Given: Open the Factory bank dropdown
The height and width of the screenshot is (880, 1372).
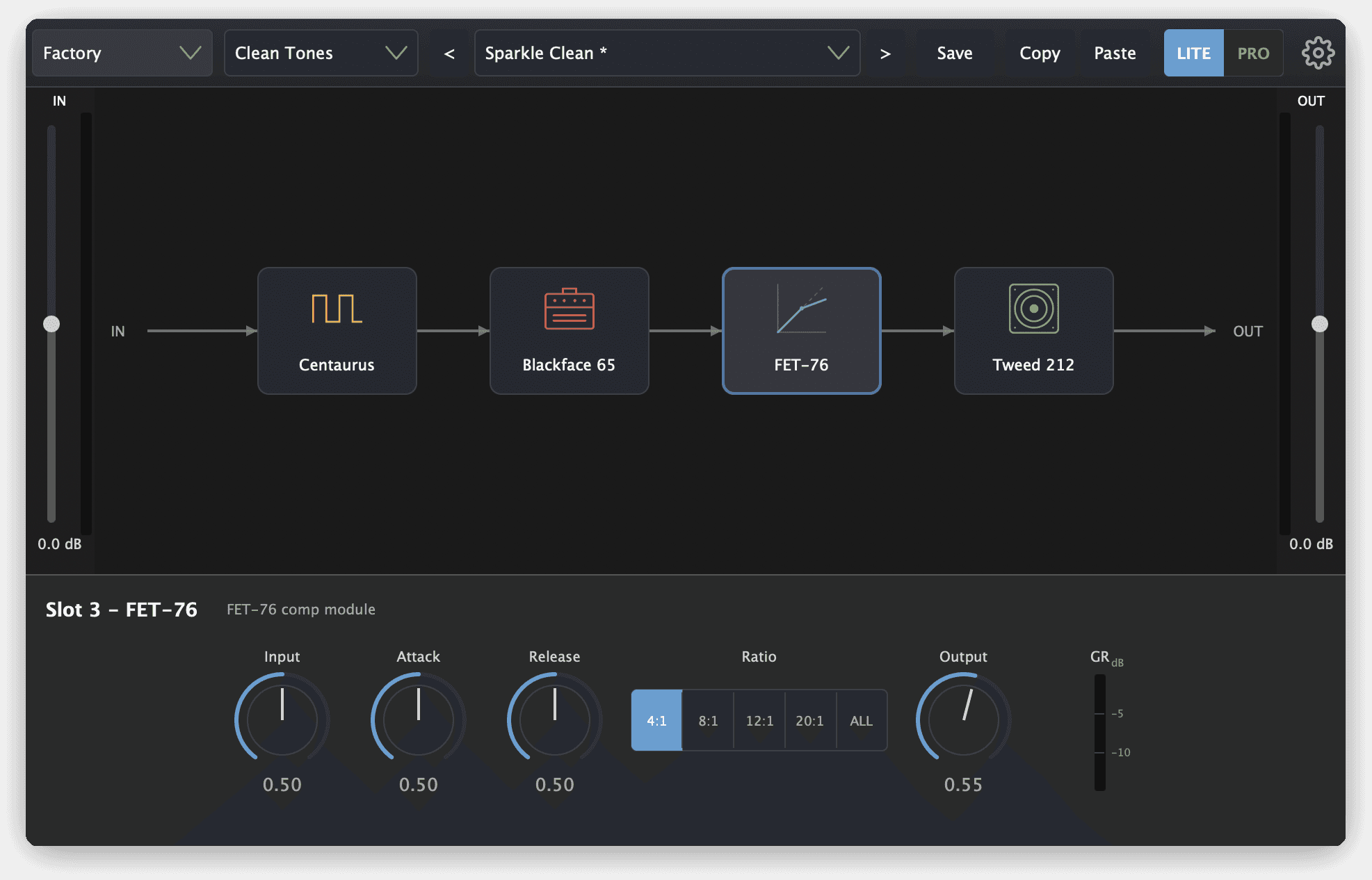Looking at the screenshot, I should click(x=122, y=53).
